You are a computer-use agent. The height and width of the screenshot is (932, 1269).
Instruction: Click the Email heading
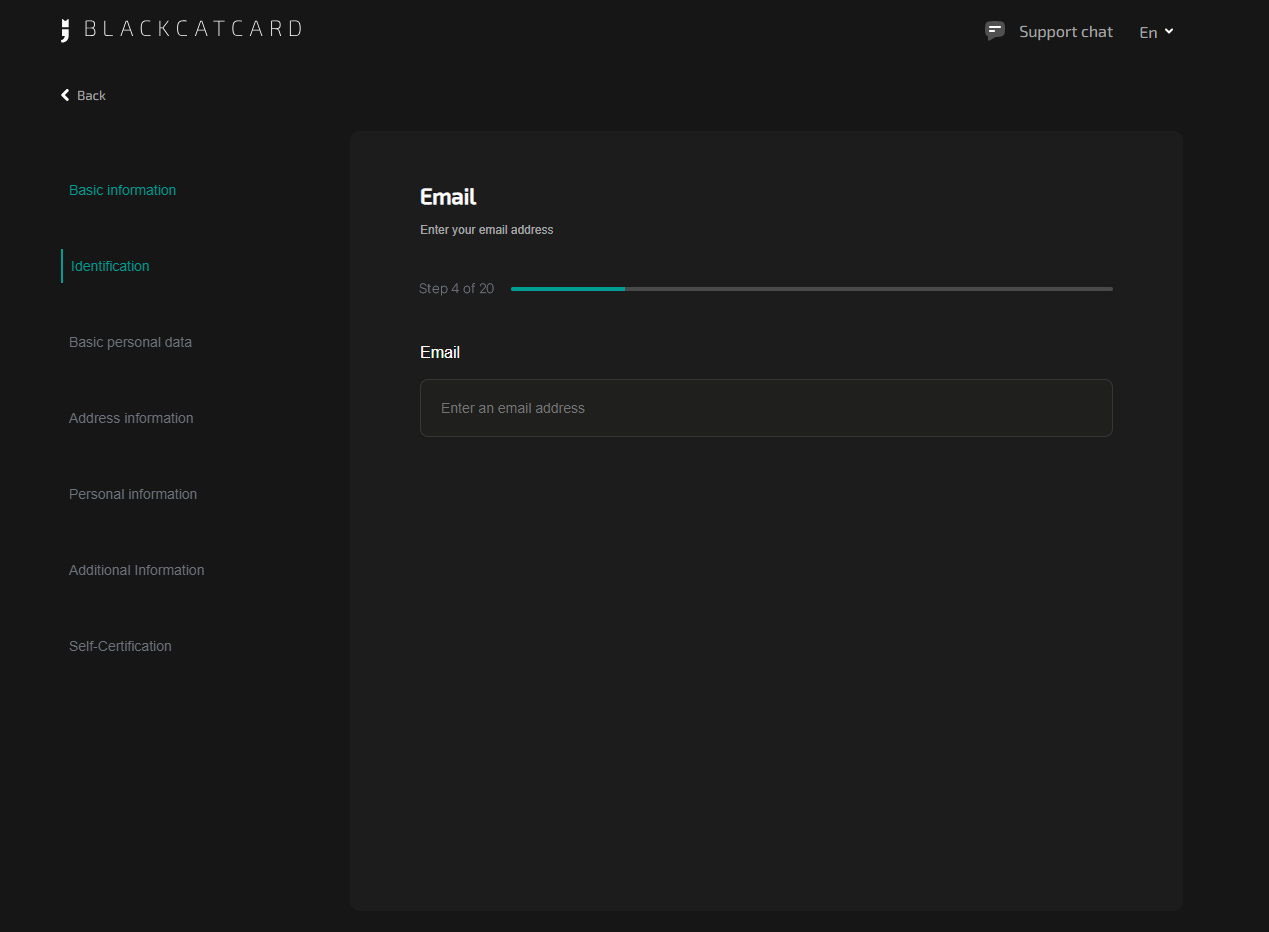[448, 197]
